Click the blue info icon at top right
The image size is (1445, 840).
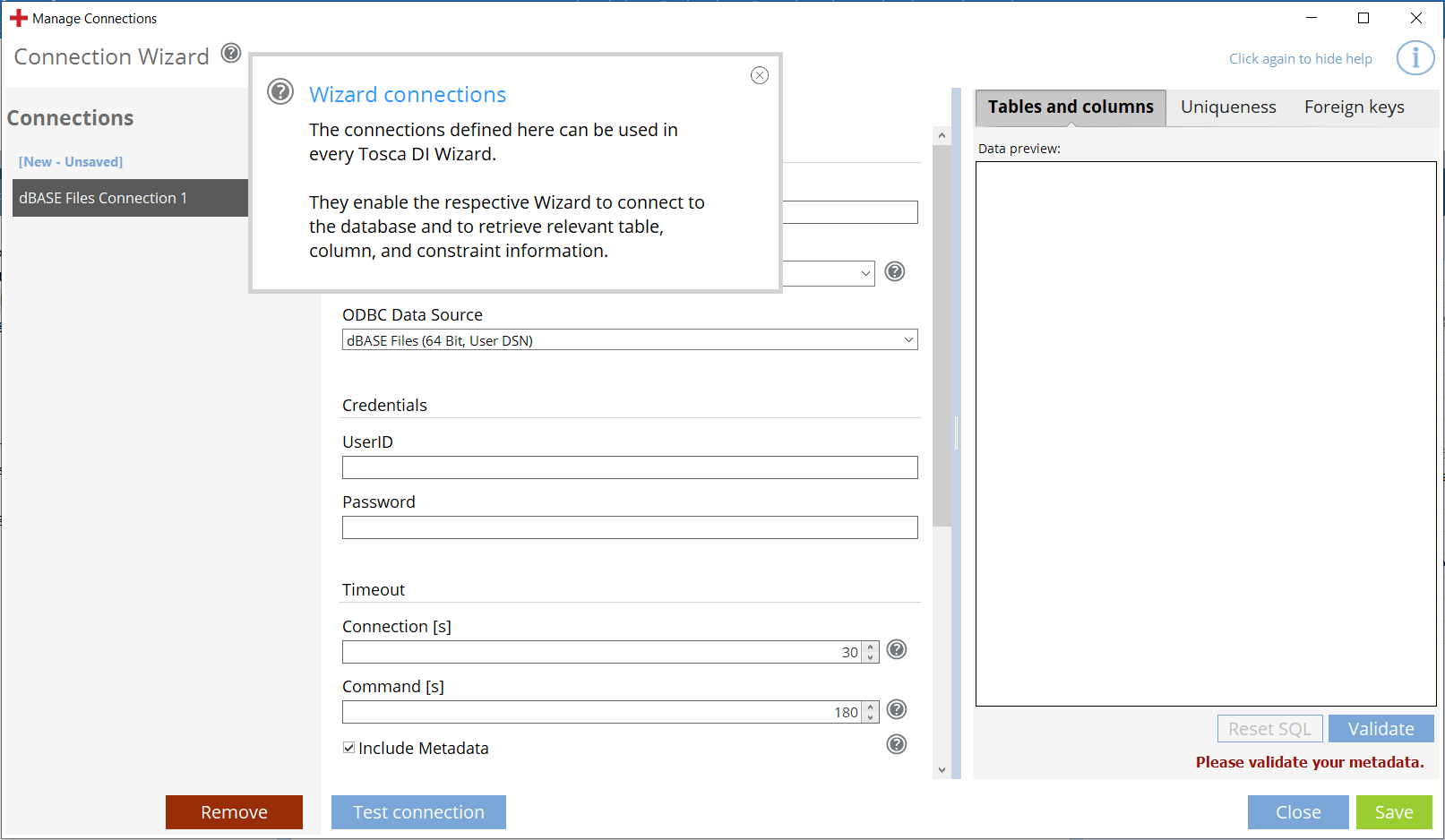(1415, 58)
